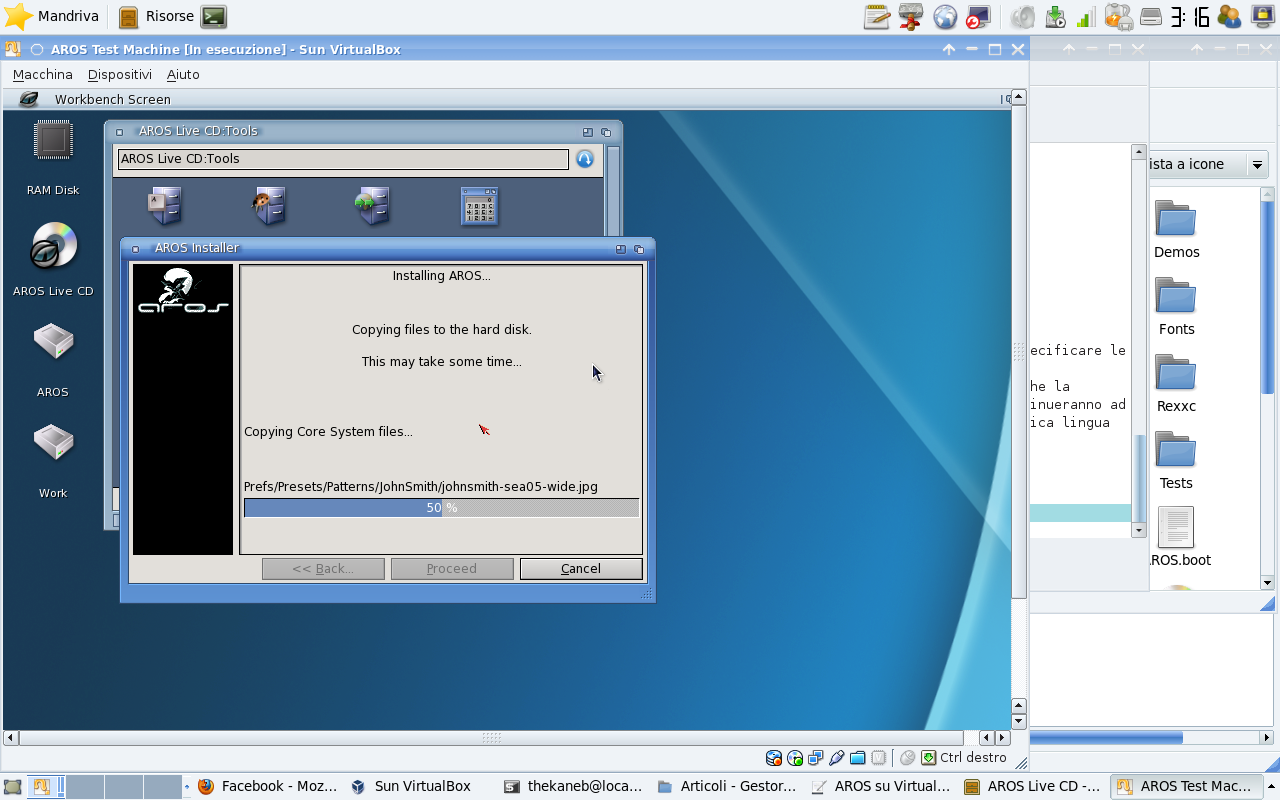Click the VirtualBox vertical scrollbar down arrow

(x=1018, y=721)
